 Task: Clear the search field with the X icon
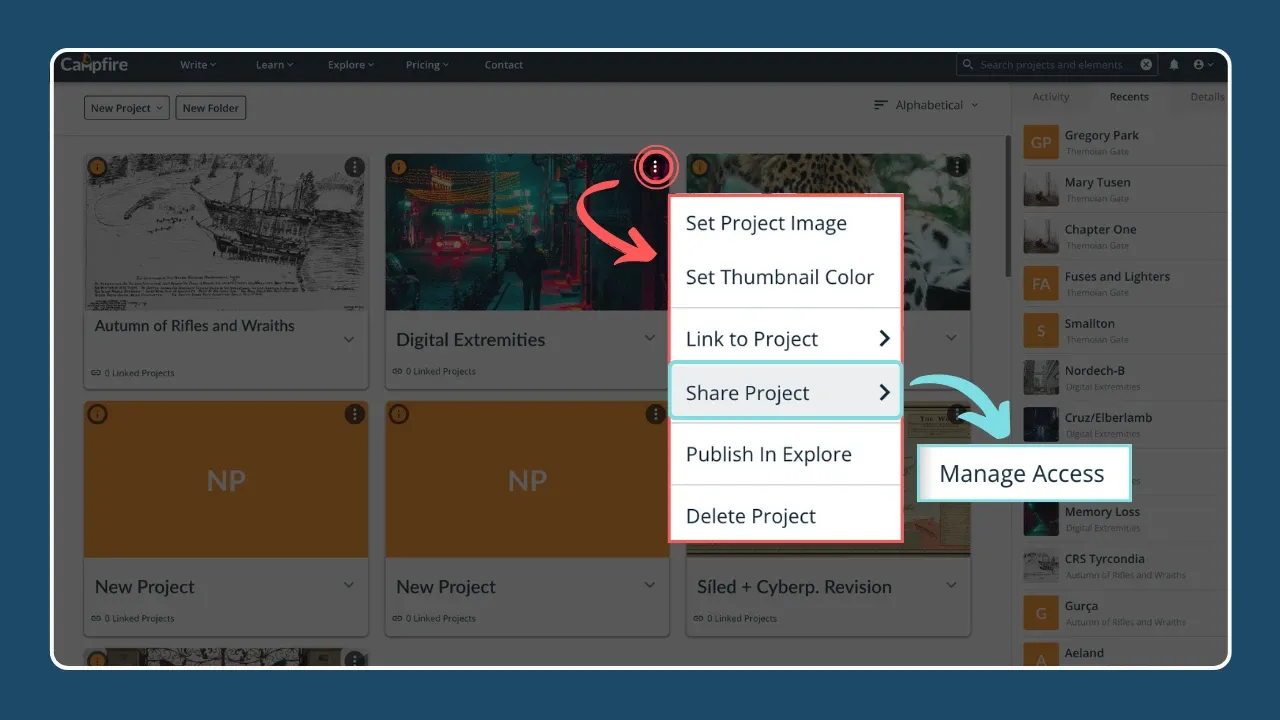click(x=1146, y=65)
